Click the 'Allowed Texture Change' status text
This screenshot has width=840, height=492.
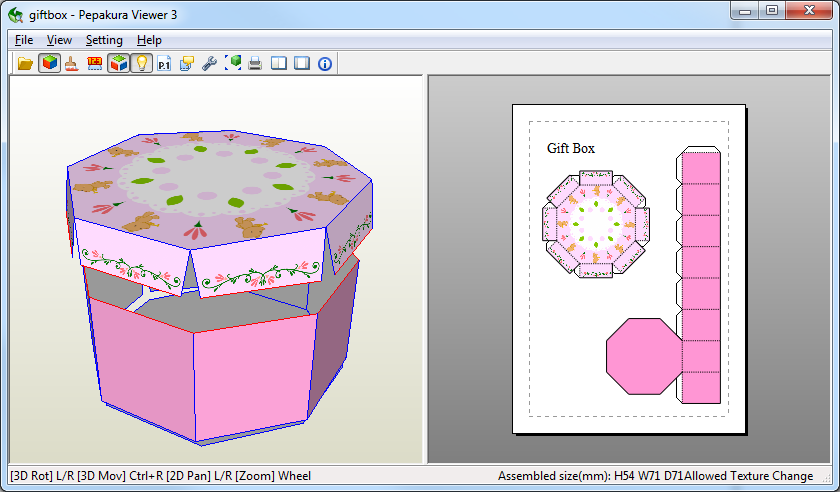point(748,476)
